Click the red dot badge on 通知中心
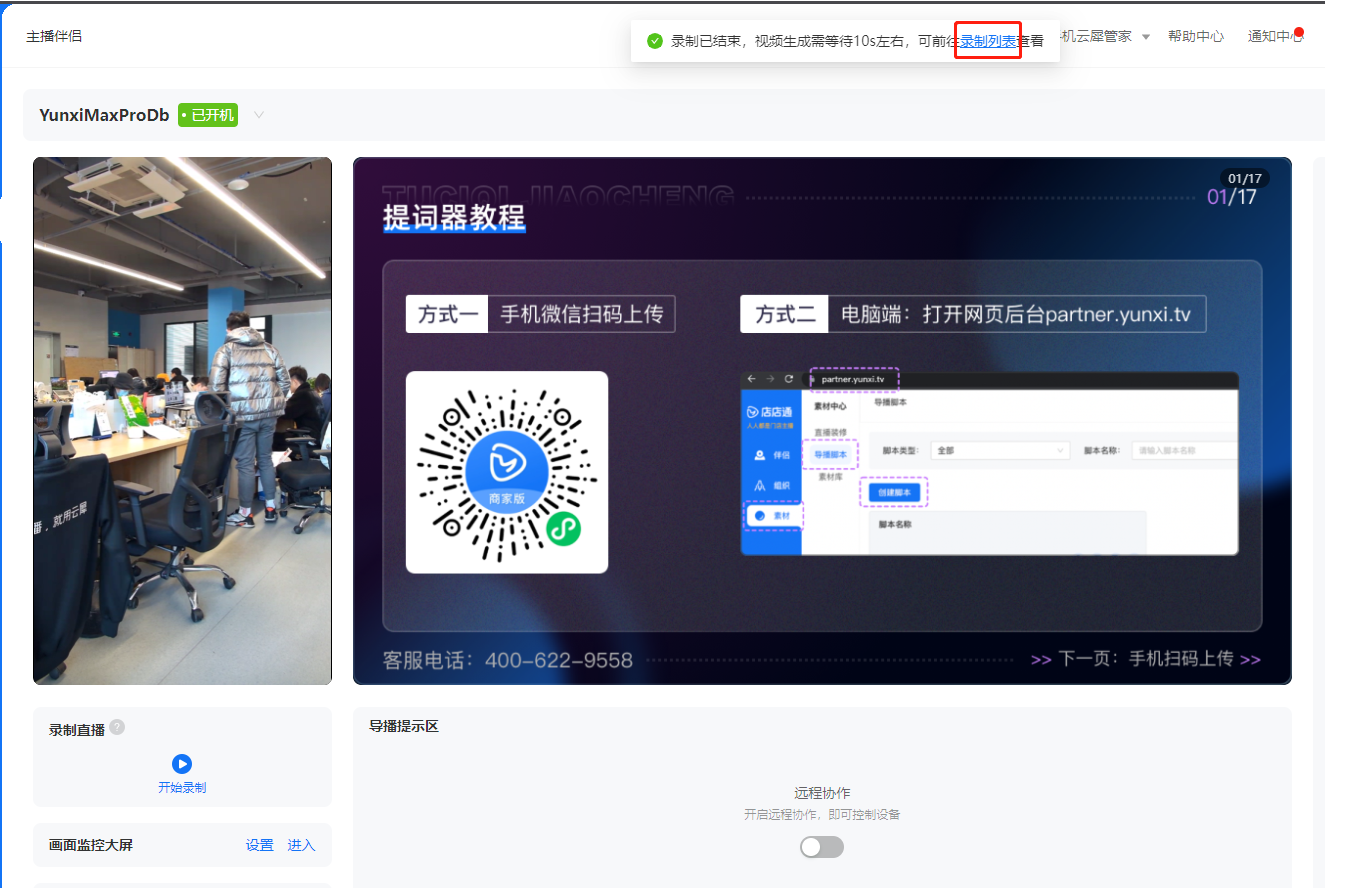1358x889 pixels. [x=1298, y=32]
